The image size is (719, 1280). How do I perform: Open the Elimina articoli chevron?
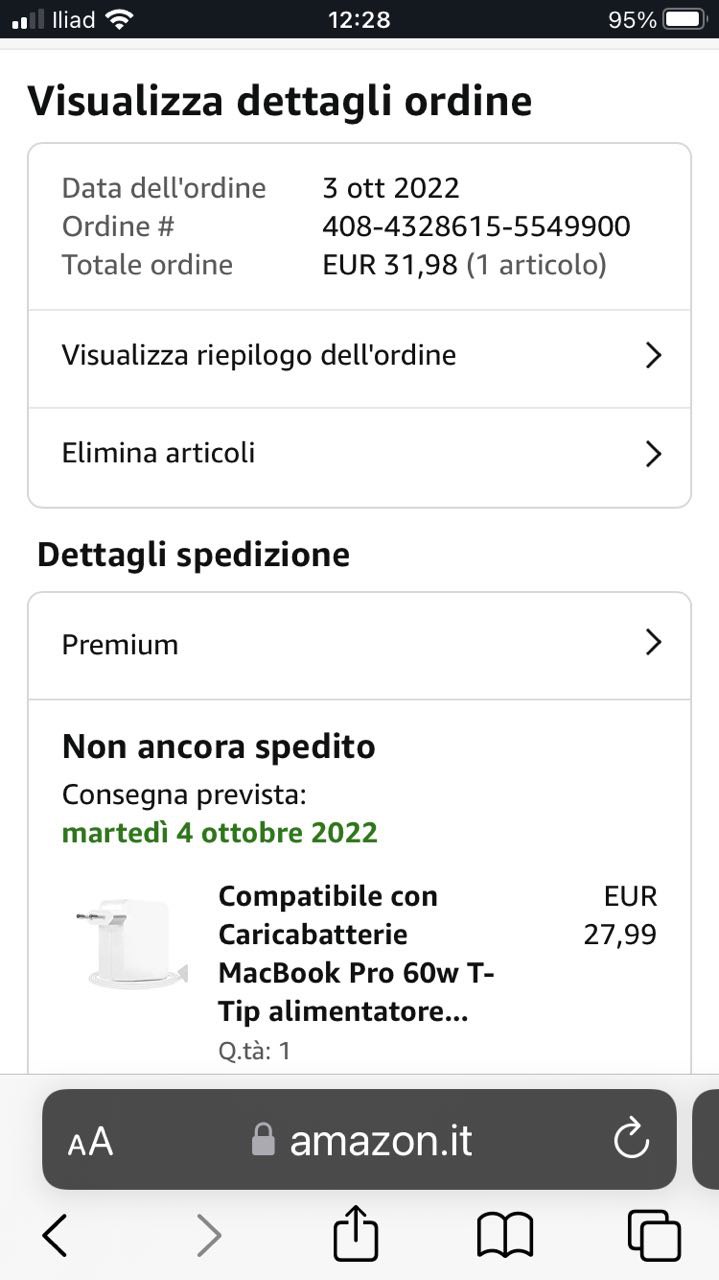[653, 454]
